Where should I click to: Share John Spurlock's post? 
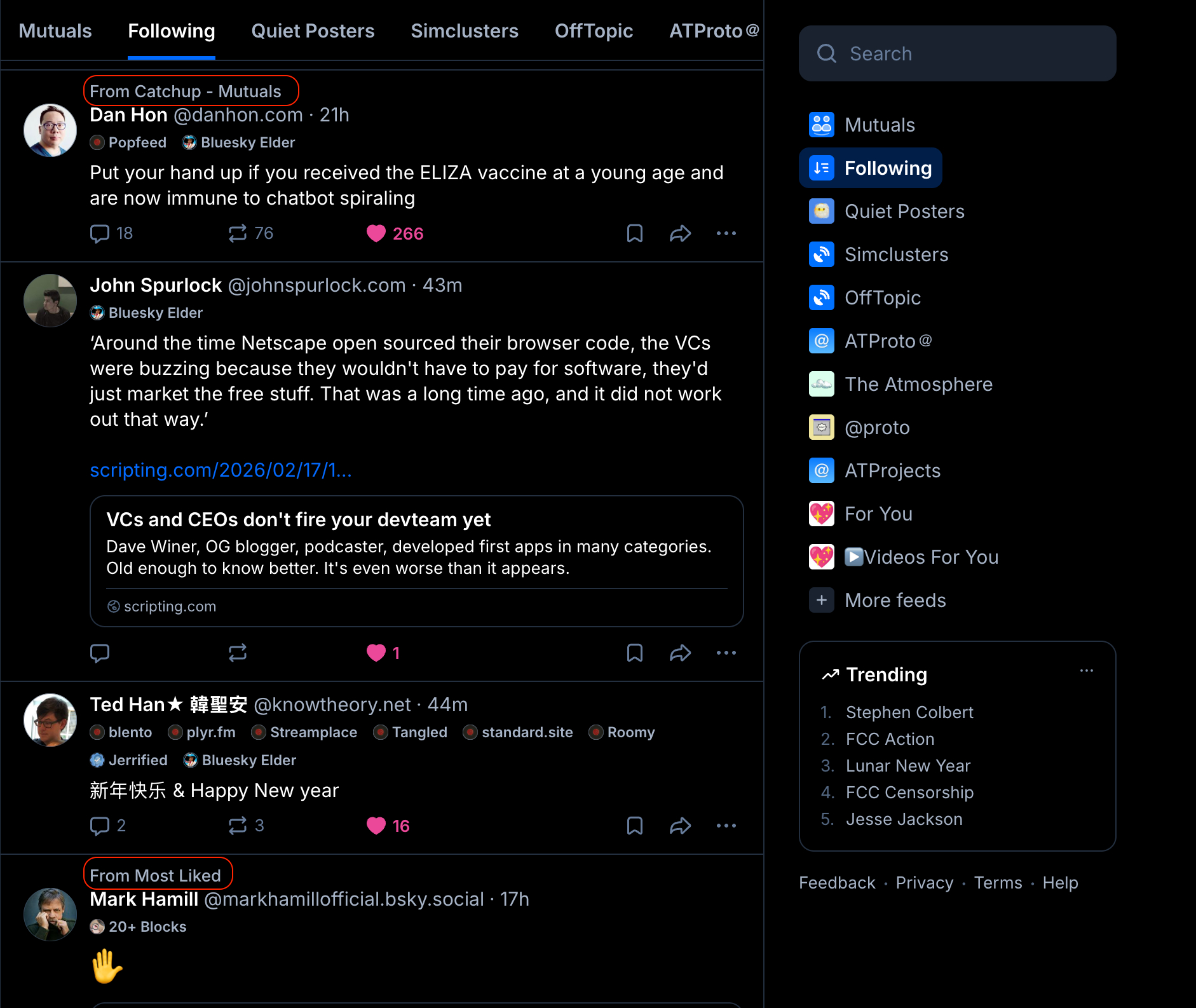pyautogui.click(x=680, y=653)
